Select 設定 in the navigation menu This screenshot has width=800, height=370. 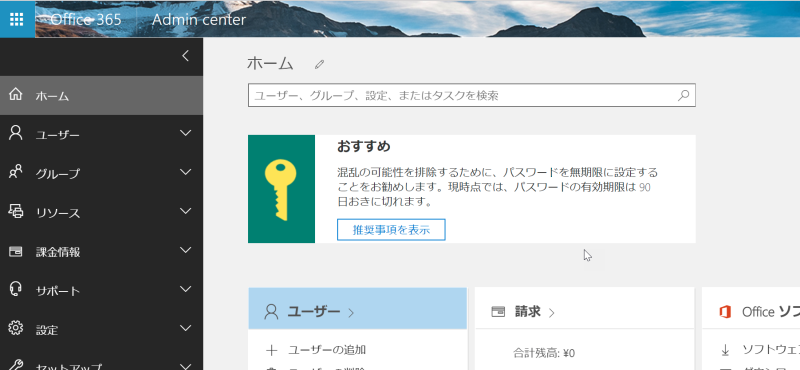[101, 329]
